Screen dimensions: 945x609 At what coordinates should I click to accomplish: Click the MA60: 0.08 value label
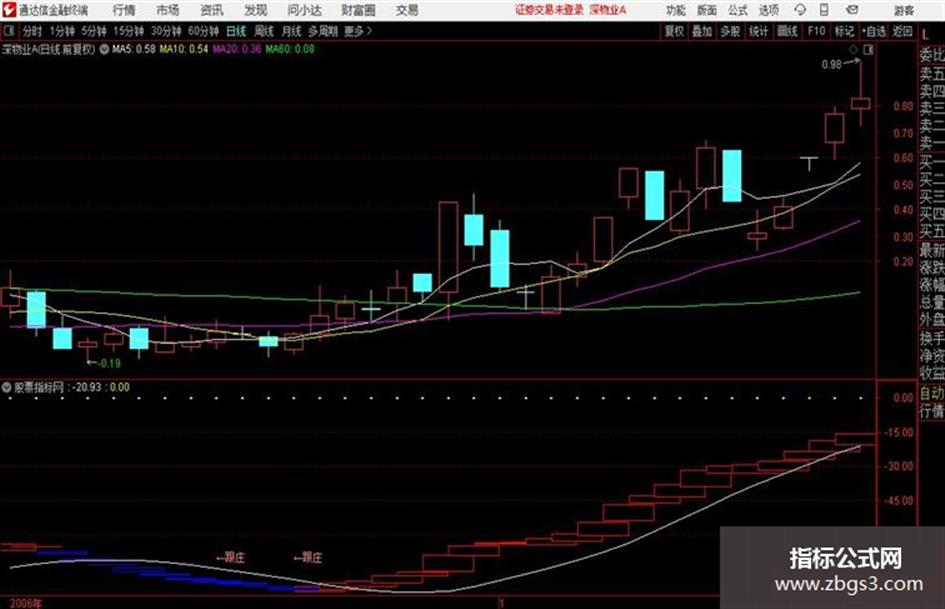(290, 49)
